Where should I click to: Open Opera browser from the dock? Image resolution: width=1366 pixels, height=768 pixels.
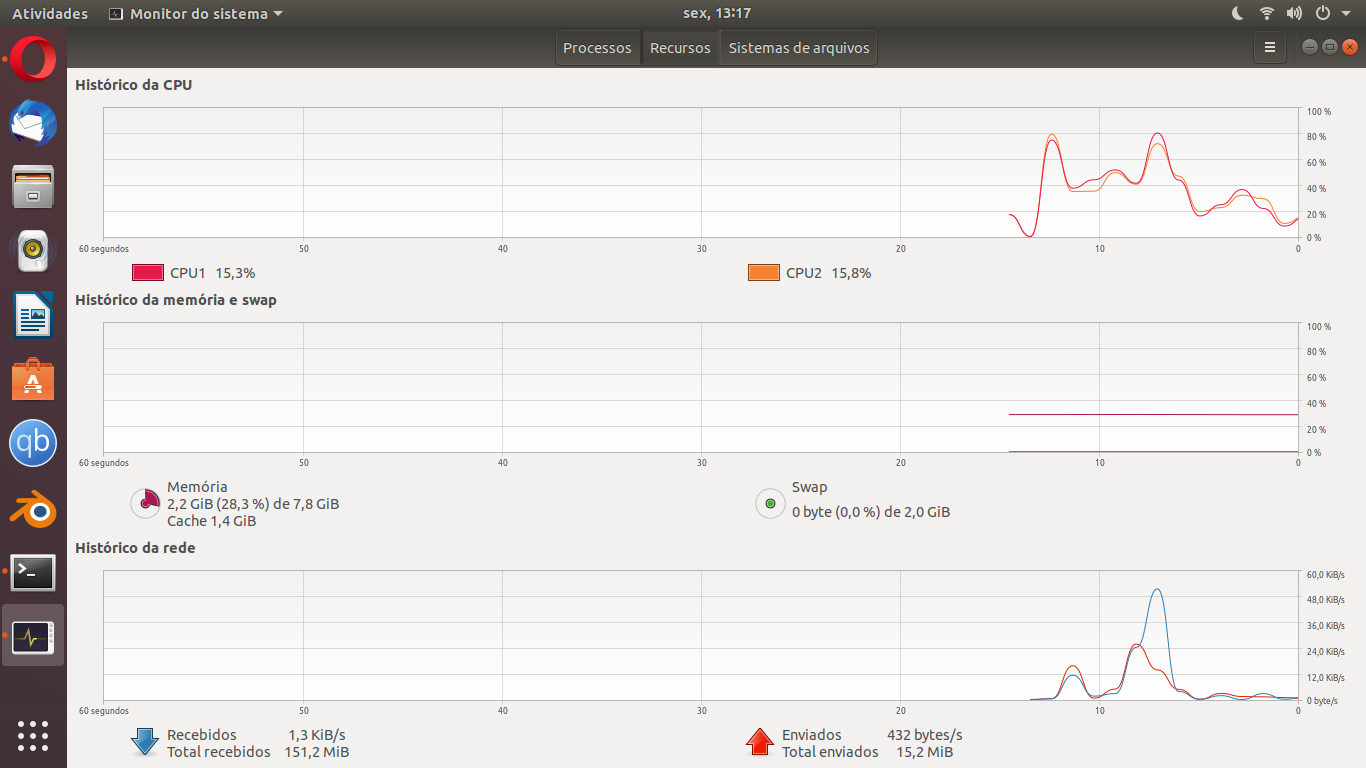(34, 60)
